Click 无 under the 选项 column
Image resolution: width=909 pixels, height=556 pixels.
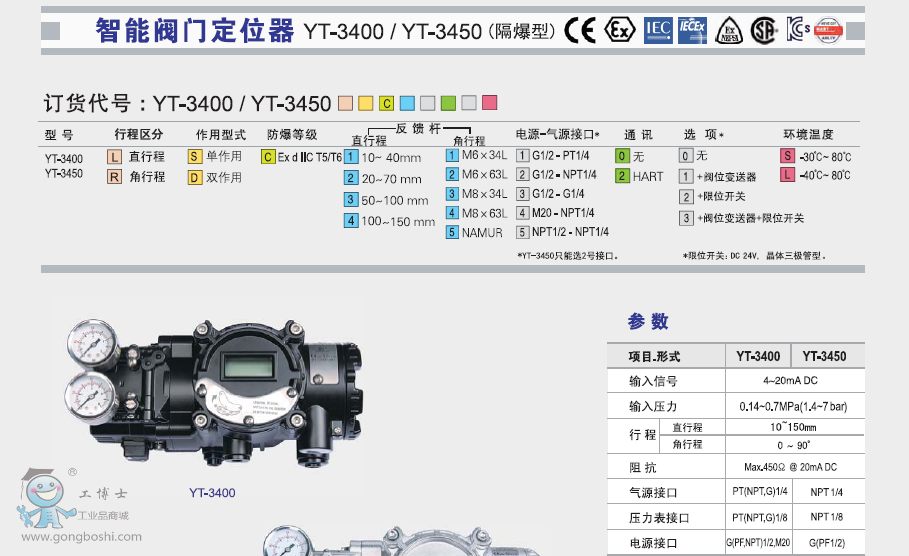(693, 155)
